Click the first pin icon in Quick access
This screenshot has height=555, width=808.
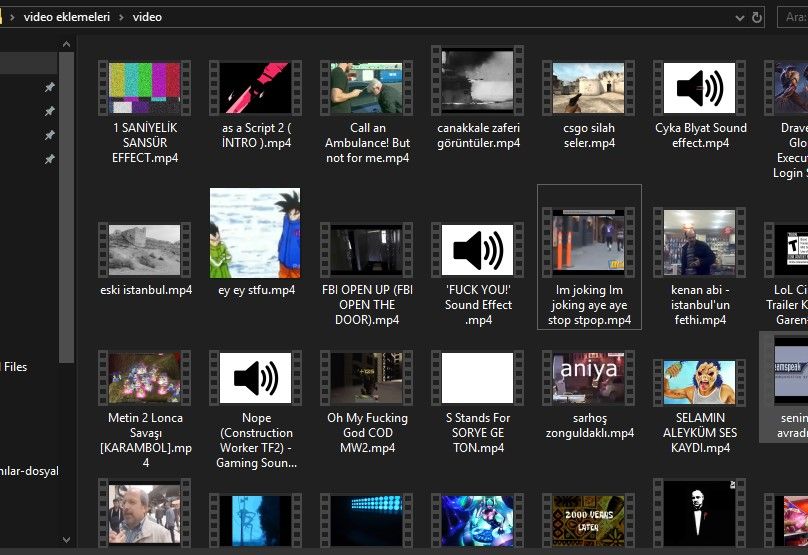click(49, 87)
